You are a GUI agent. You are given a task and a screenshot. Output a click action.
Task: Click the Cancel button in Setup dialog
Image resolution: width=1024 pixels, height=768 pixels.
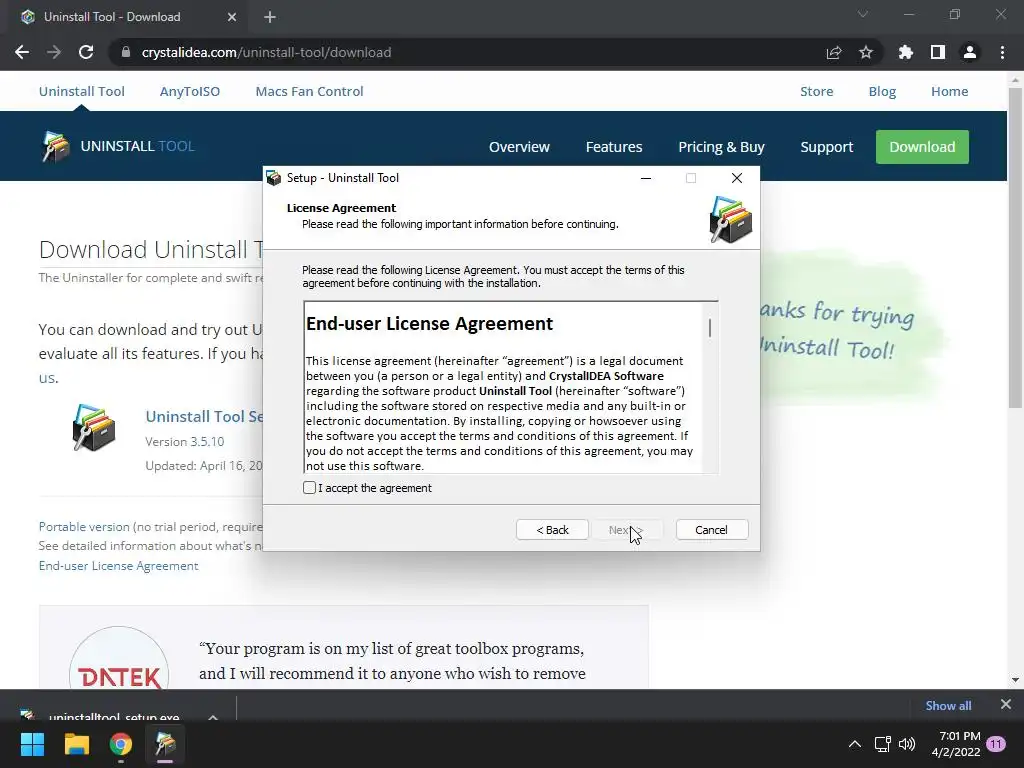point(712,530)
